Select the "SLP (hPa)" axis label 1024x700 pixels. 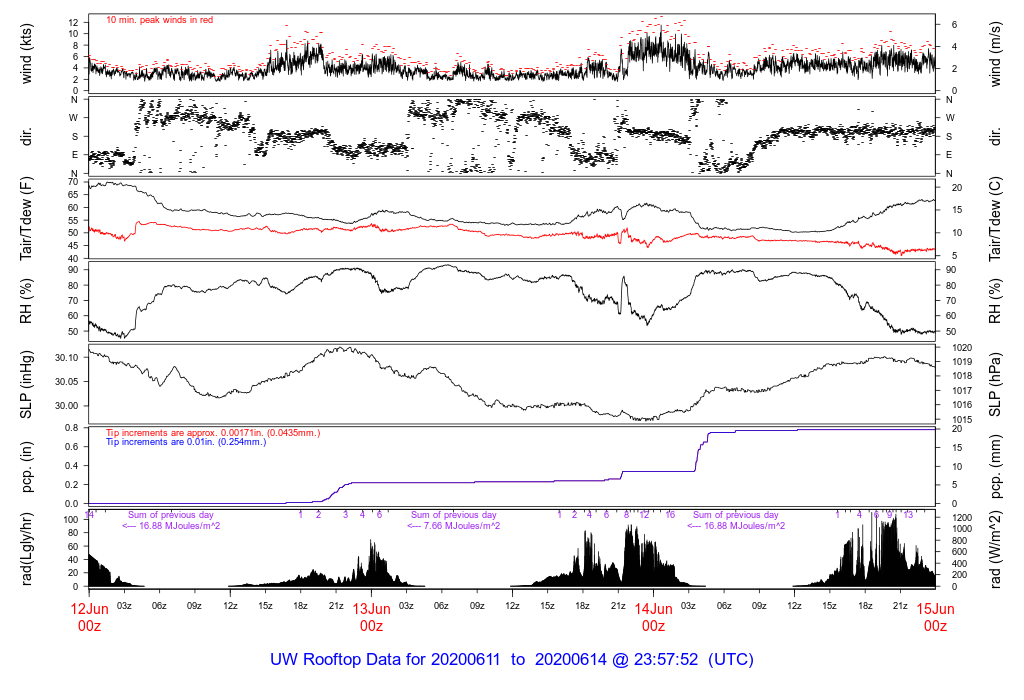pos(995,385)
